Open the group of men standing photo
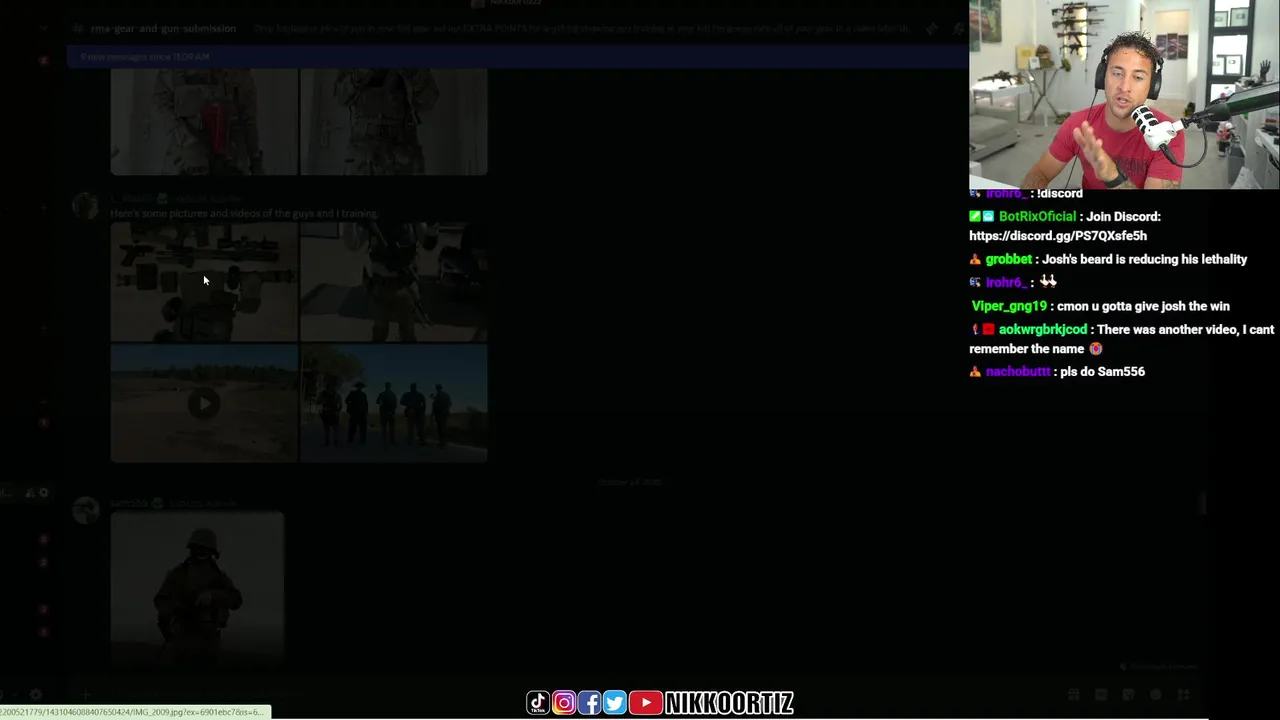This screenshot has height=720, width=1280. (x=394, y=403)
